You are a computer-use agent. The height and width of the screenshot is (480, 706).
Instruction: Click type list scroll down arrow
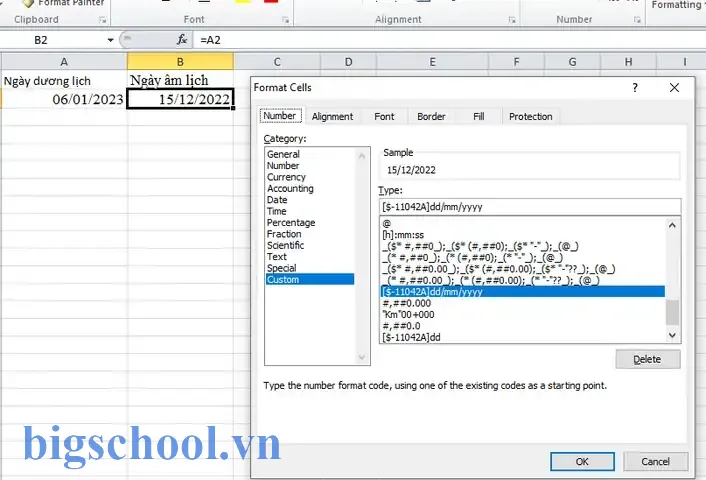click(672, 335)
